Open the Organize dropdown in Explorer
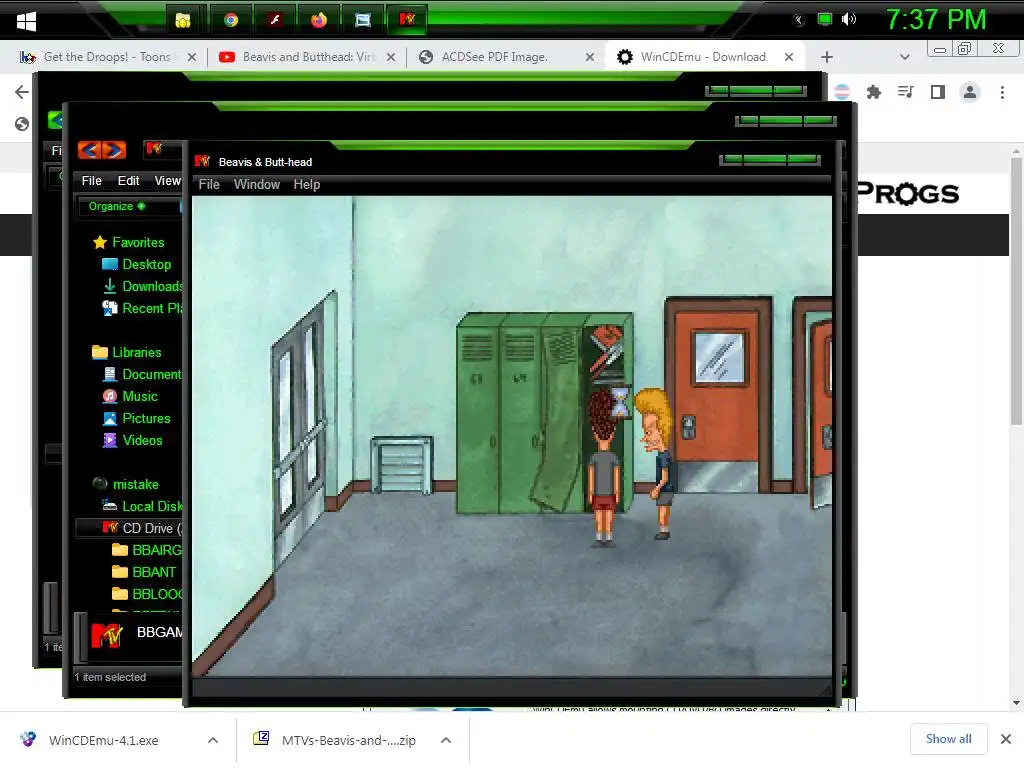 116,206
